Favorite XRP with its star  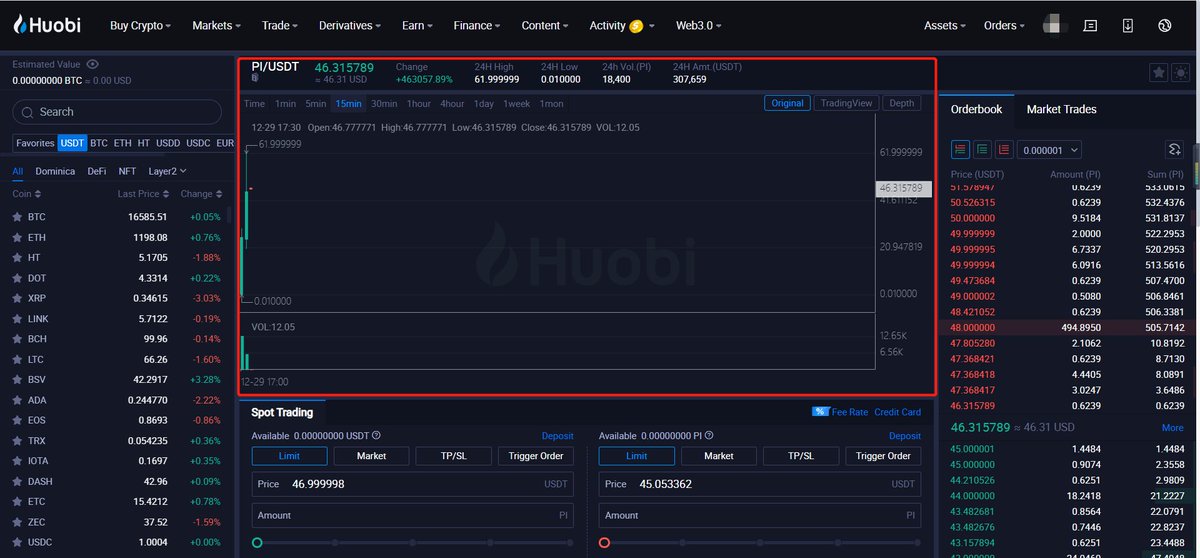17,298
